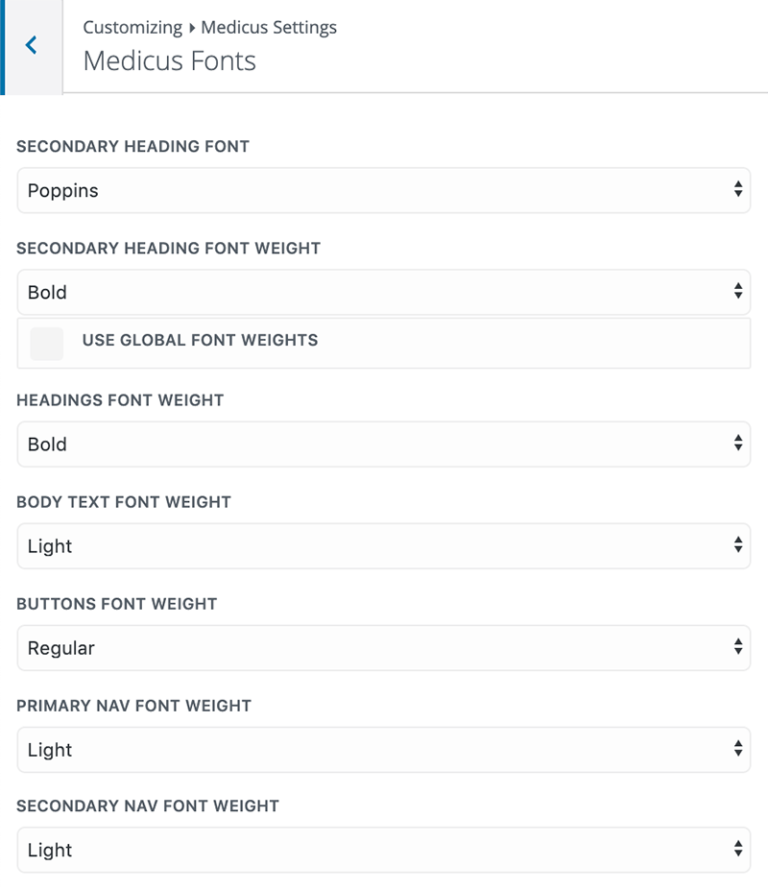
Task: Click the "Primary Nav Font Weight" label
Action: (134, 706)
